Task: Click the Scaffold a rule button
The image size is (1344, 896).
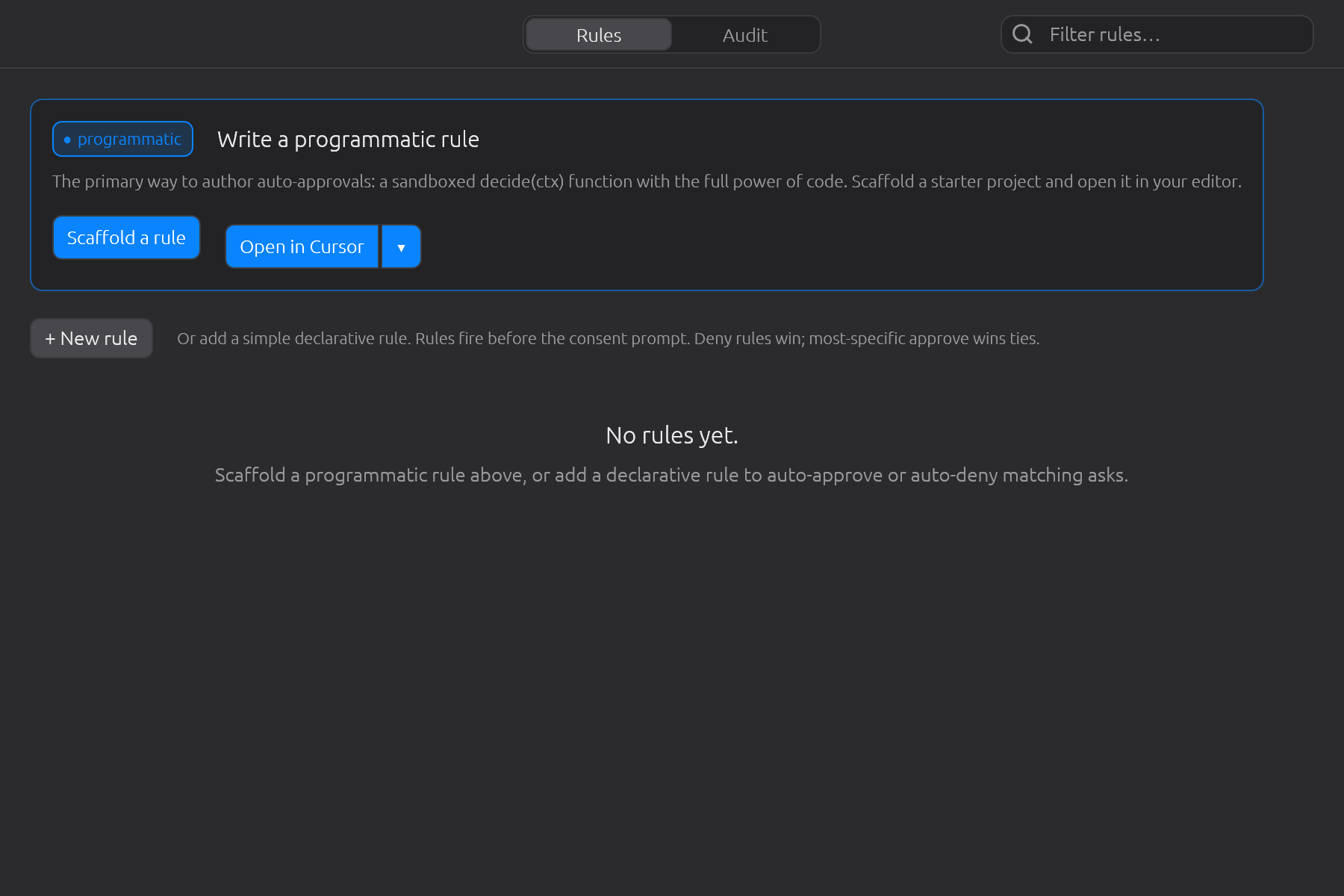Action: pyautogui.click(x=126, y=237)
